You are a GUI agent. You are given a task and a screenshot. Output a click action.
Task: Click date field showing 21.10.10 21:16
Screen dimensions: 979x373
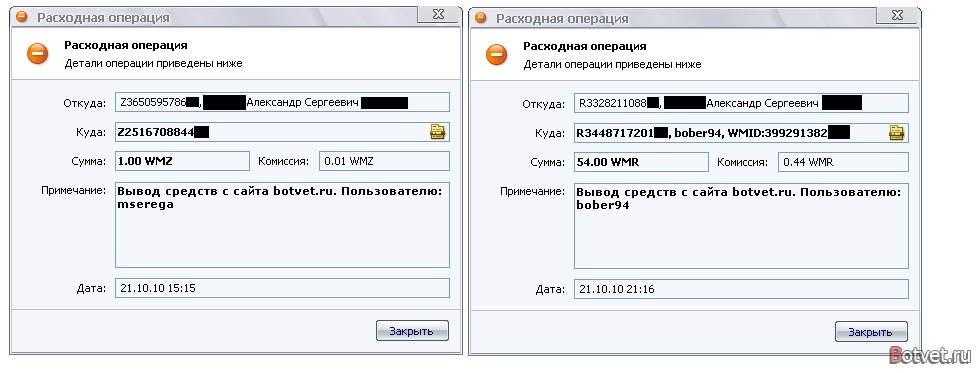(741, 289)
